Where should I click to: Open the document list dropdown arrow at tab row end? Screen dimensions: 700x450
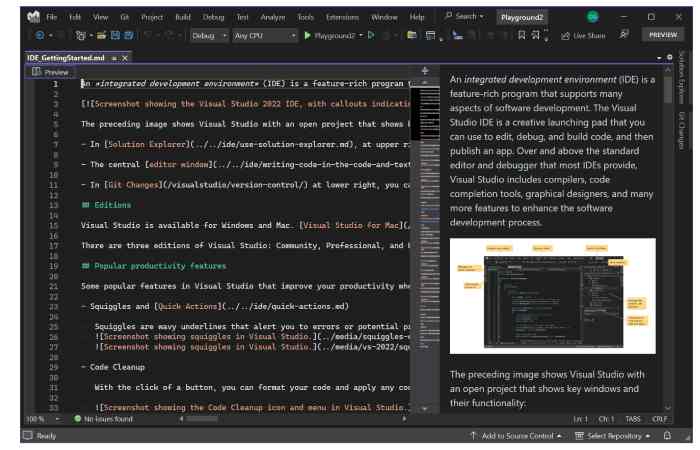tap(659, 58)
